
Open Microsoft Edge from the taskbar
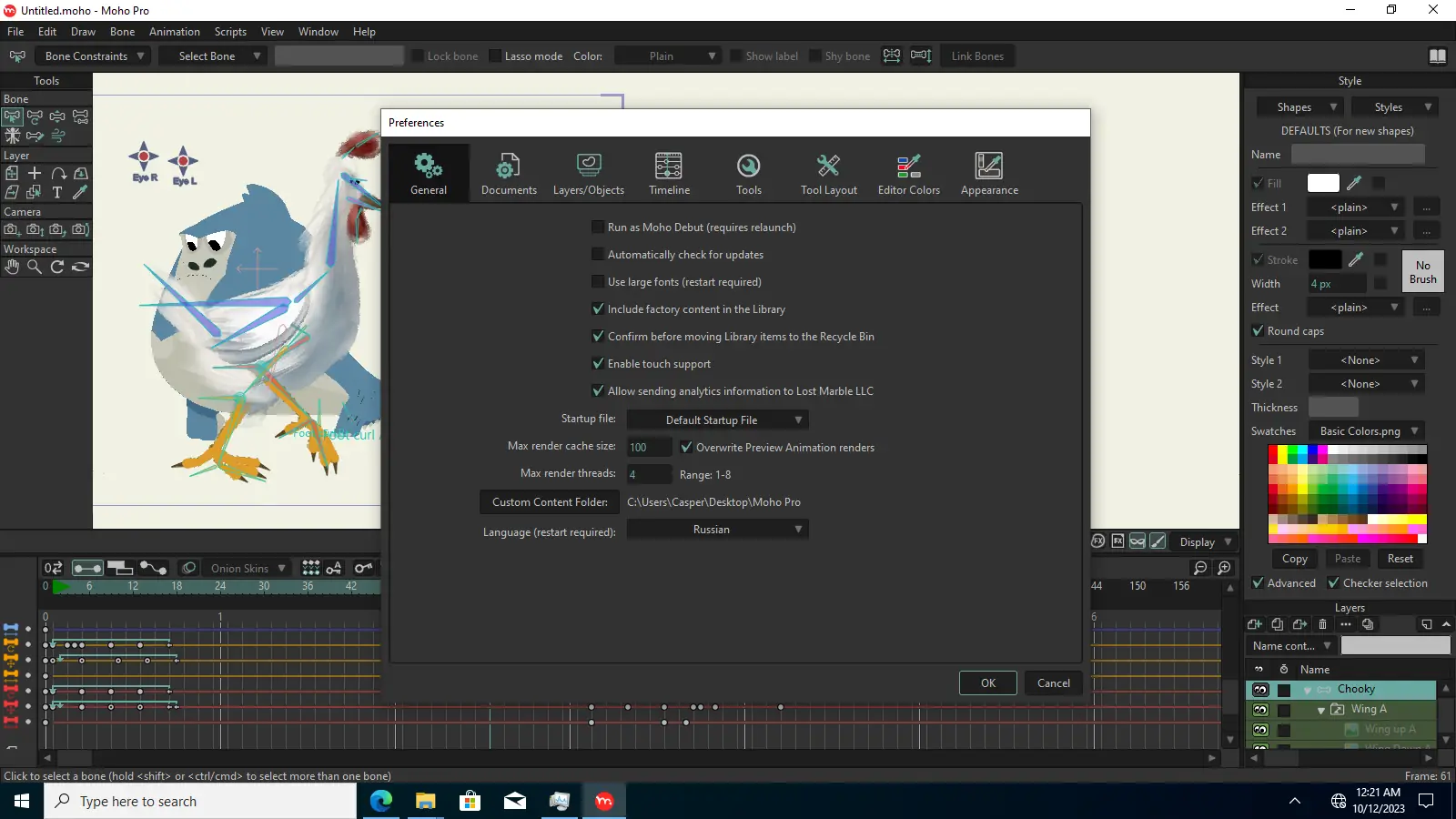(381, 801)
